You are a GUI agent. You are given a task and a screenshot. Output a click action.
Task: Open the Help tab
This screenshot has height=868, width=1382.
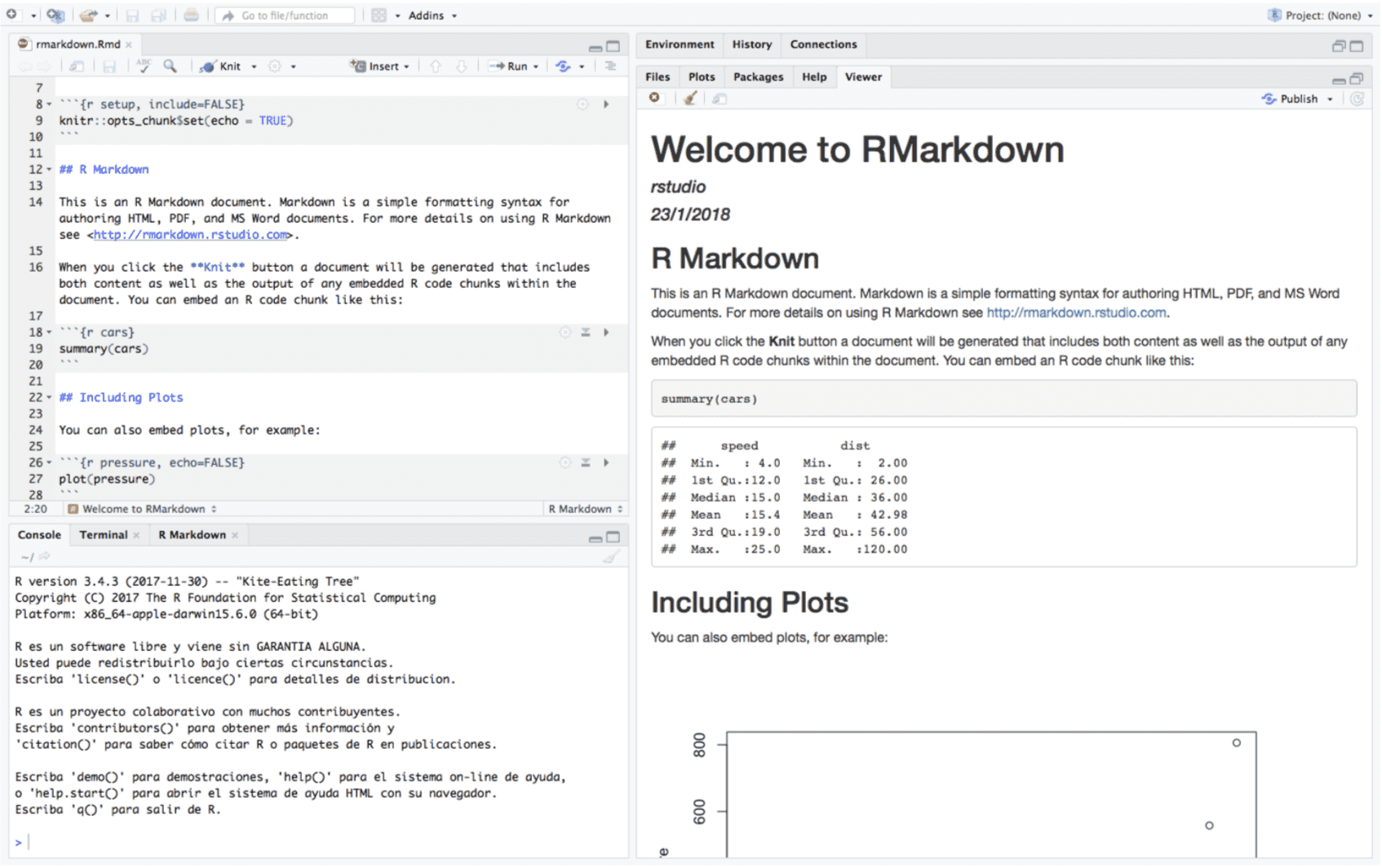click(814, 77)
